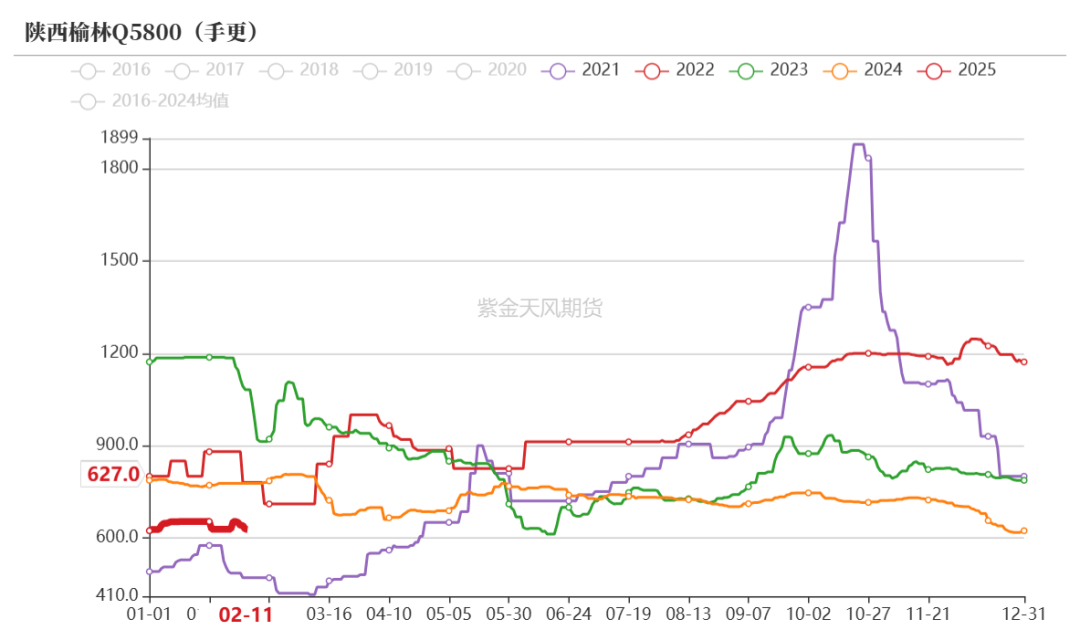Hide the red 2022 series legend icon
The width and height of the screenshot is (1080, 630).
pyautogui.click(x=652, y=71)
